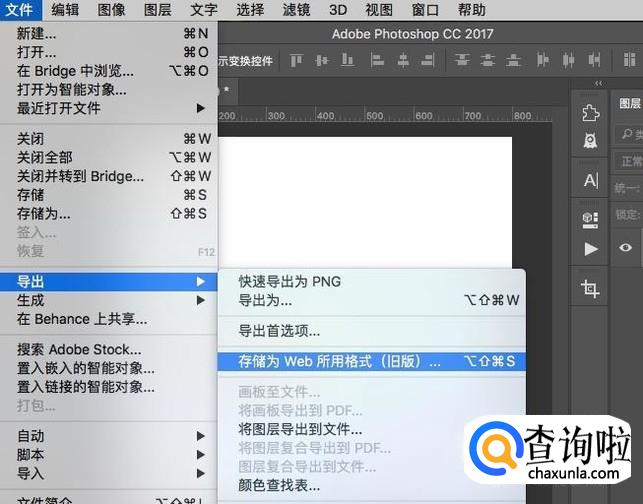Open the 图层 (Layer) menu

pos(158,9)
